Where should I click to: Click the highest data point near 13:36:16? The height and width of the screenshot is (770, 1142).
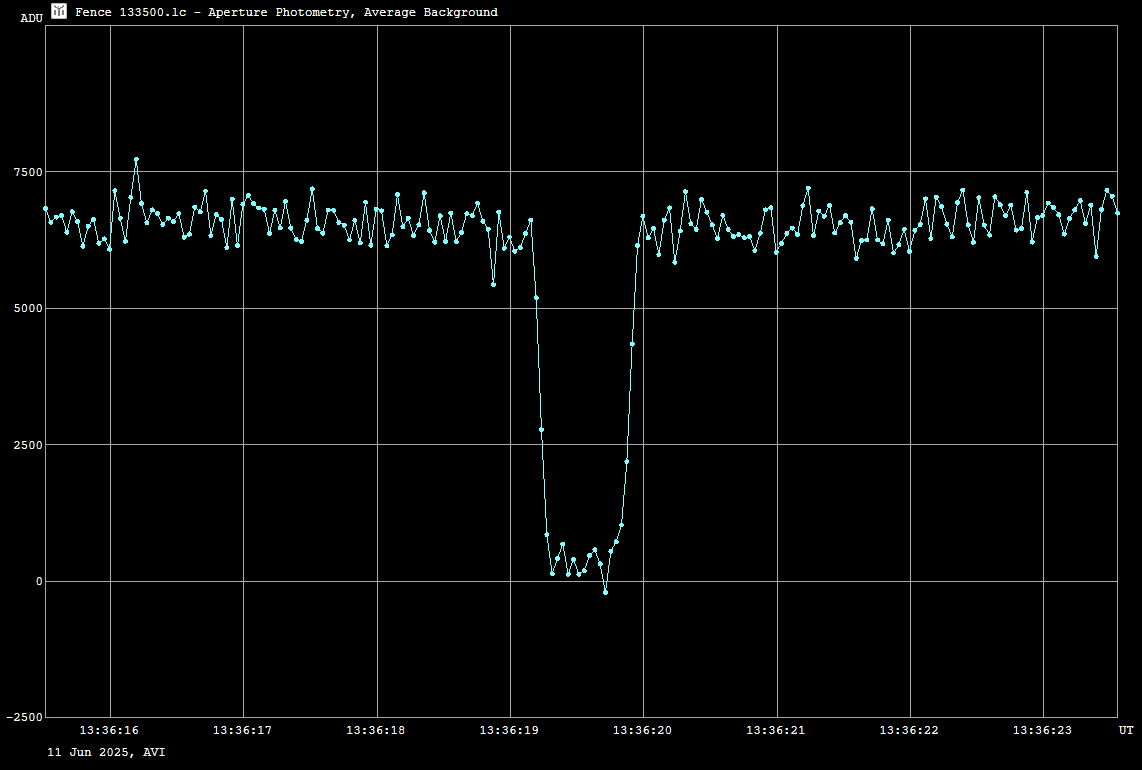[137, 159]
